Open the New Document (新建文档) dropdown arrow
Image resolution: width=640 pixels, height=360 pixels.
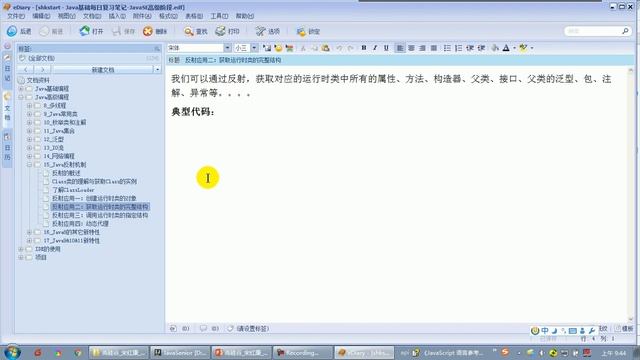tap(158, 69)
